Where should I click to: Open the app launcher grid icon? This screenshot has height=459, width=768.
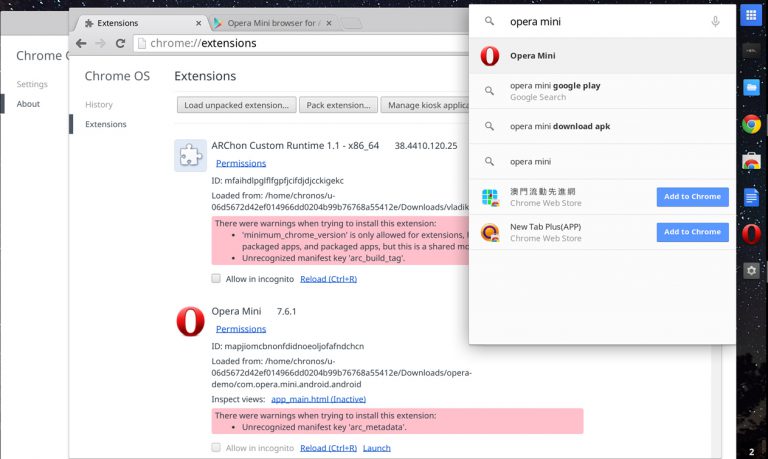coord(751,16)
